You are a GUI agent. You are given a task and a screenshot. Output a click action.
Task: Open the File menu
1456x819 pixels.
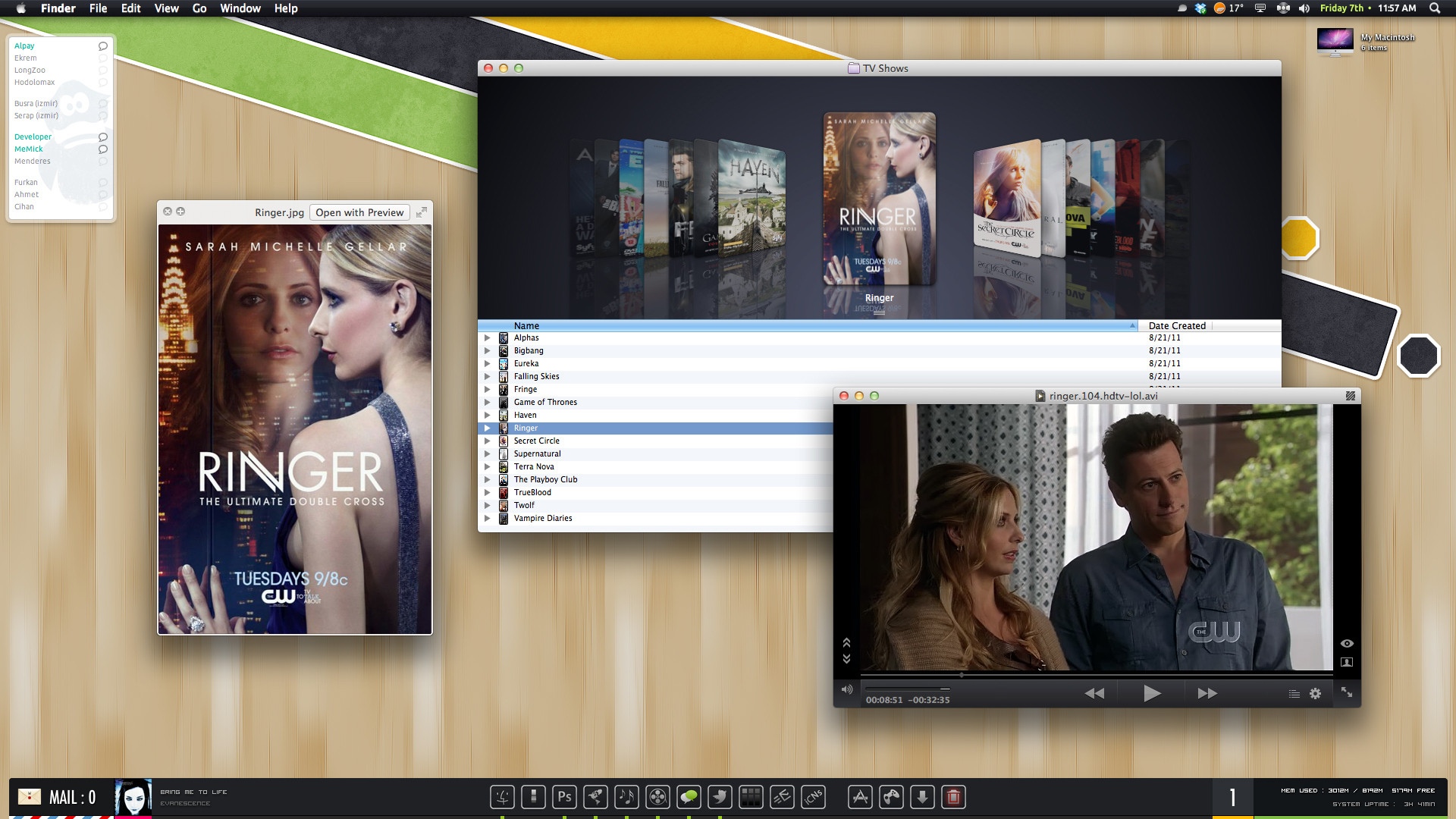(99, 8)
